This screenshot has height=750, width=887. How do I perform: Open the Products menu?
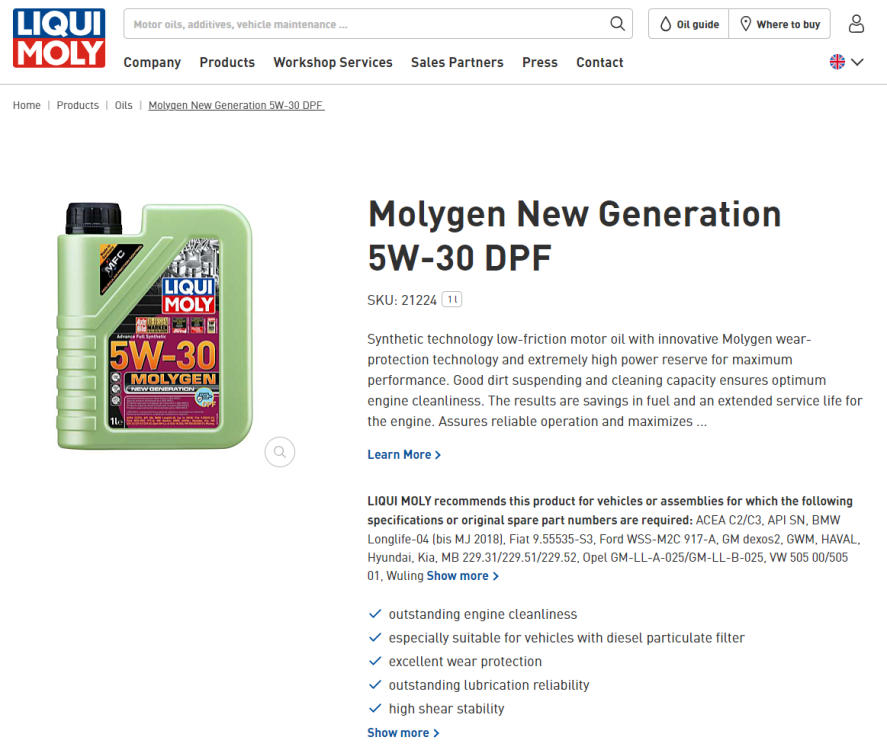tap(227, 62)
